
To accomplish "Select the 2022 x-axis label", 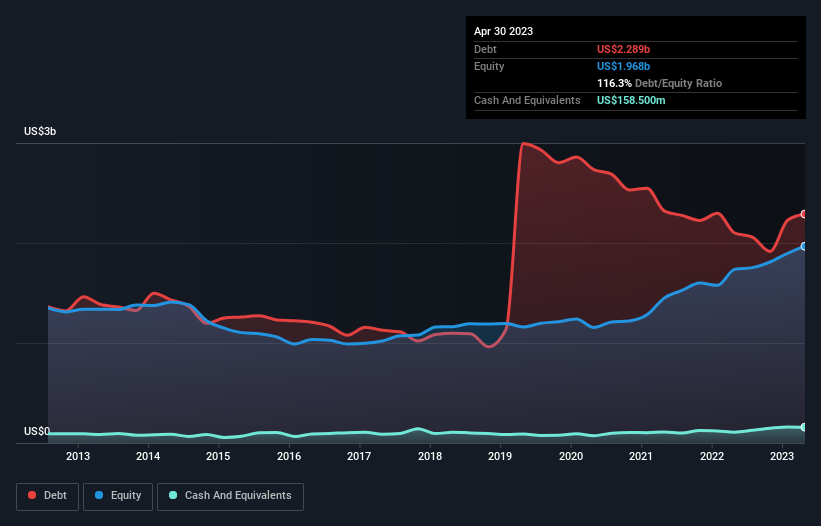I will [x=712, y=456].
